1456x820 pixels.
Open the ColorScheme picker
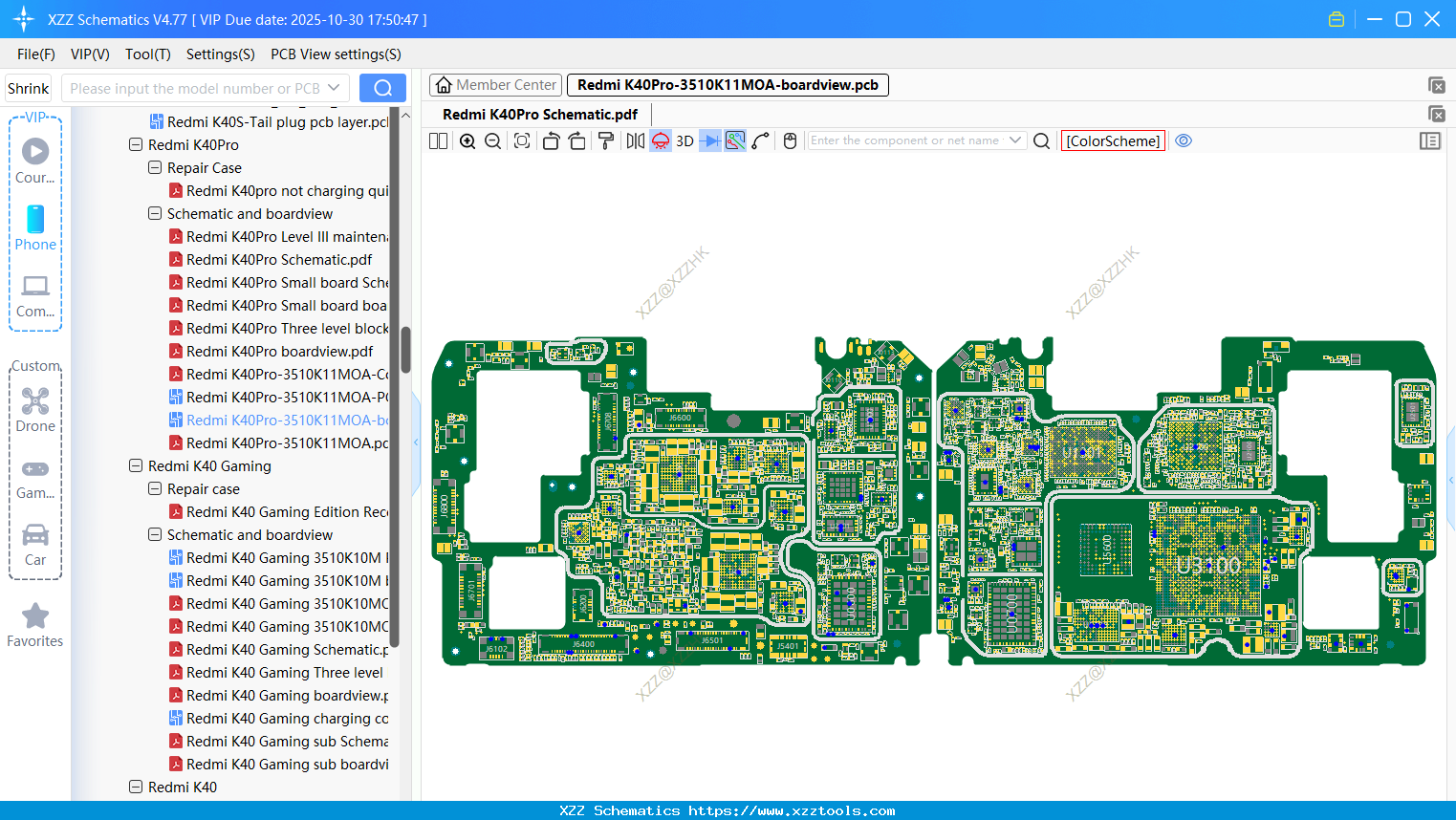pos(1113,141)
